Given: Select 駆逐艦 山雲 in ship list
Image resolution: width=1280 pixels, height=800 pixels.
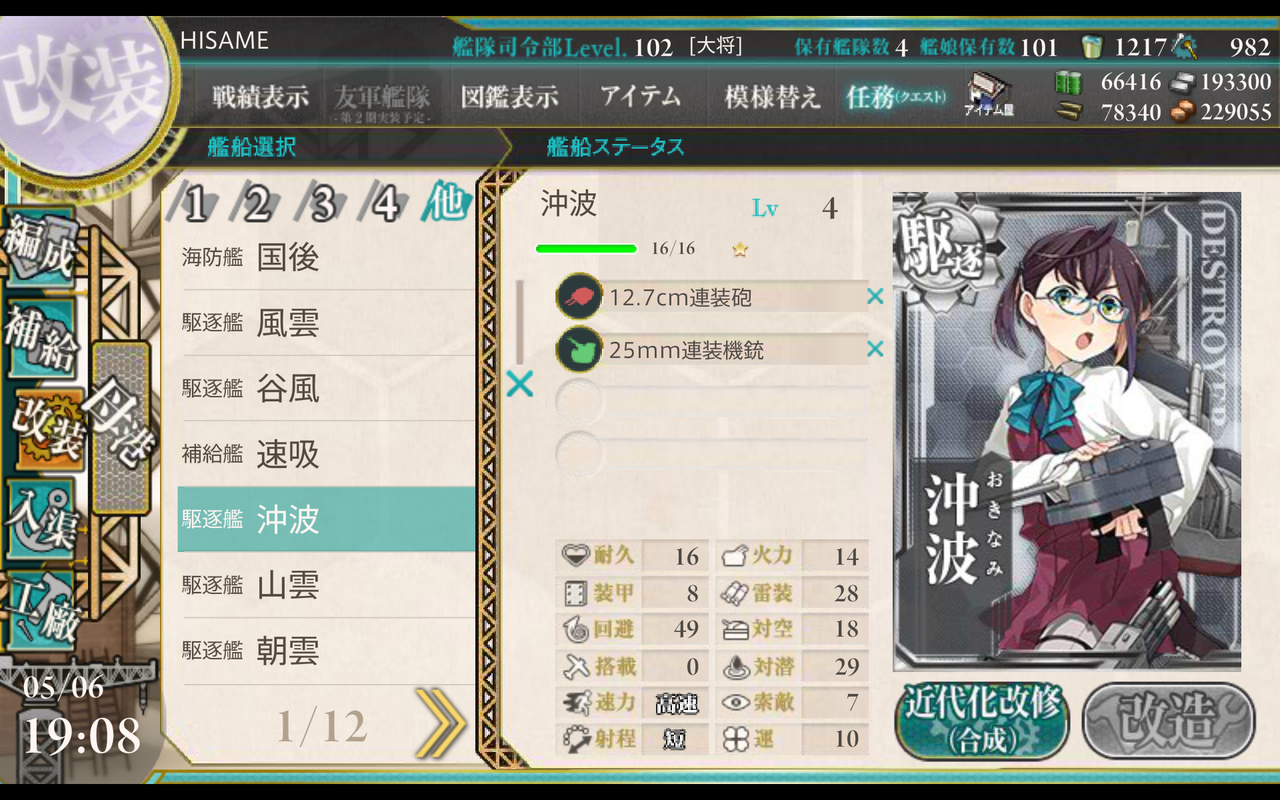Looking at the screenshot, I should [326, 586].
